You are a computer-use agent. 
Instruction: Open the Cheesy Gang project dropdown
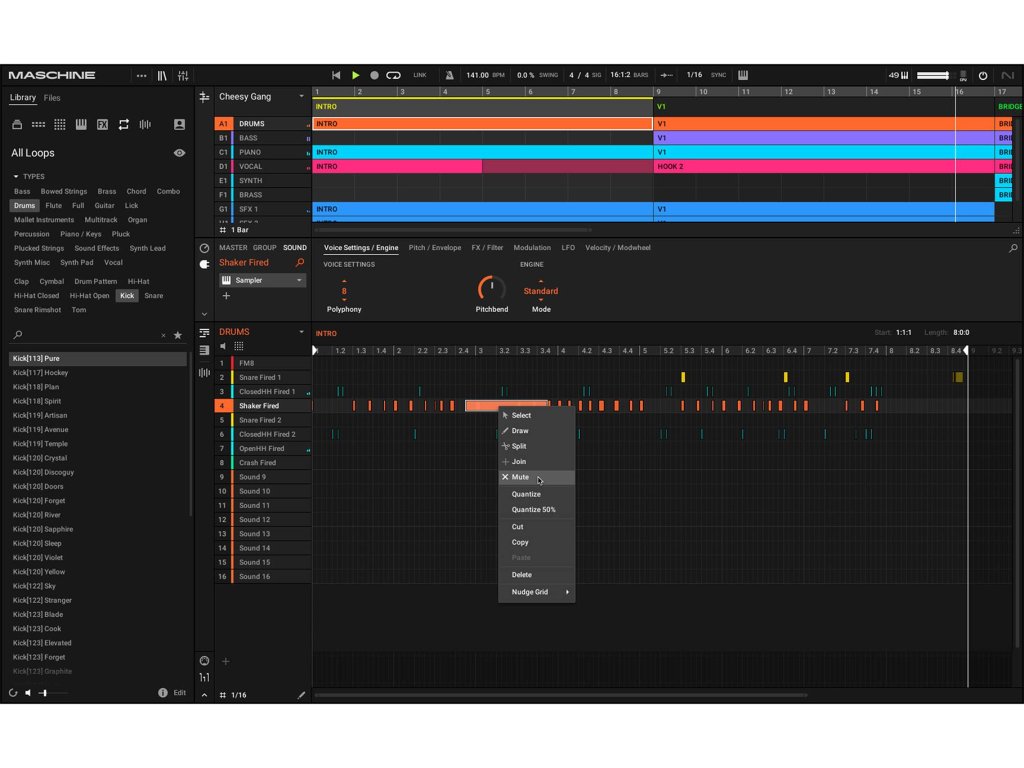pos(301,97)
